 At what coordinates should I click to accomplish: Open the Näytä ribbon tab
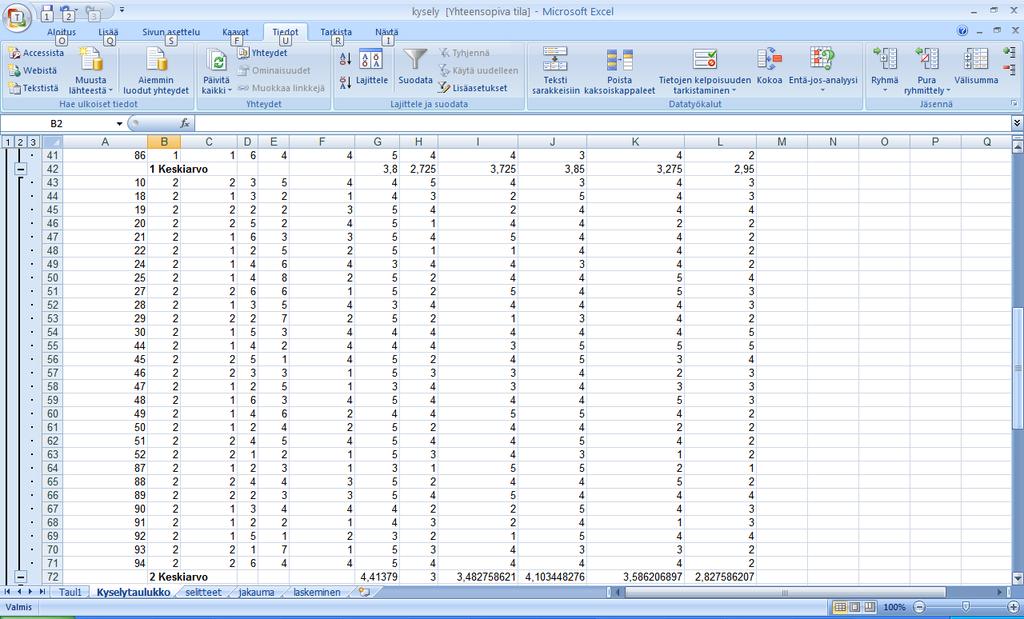(387, 32)
